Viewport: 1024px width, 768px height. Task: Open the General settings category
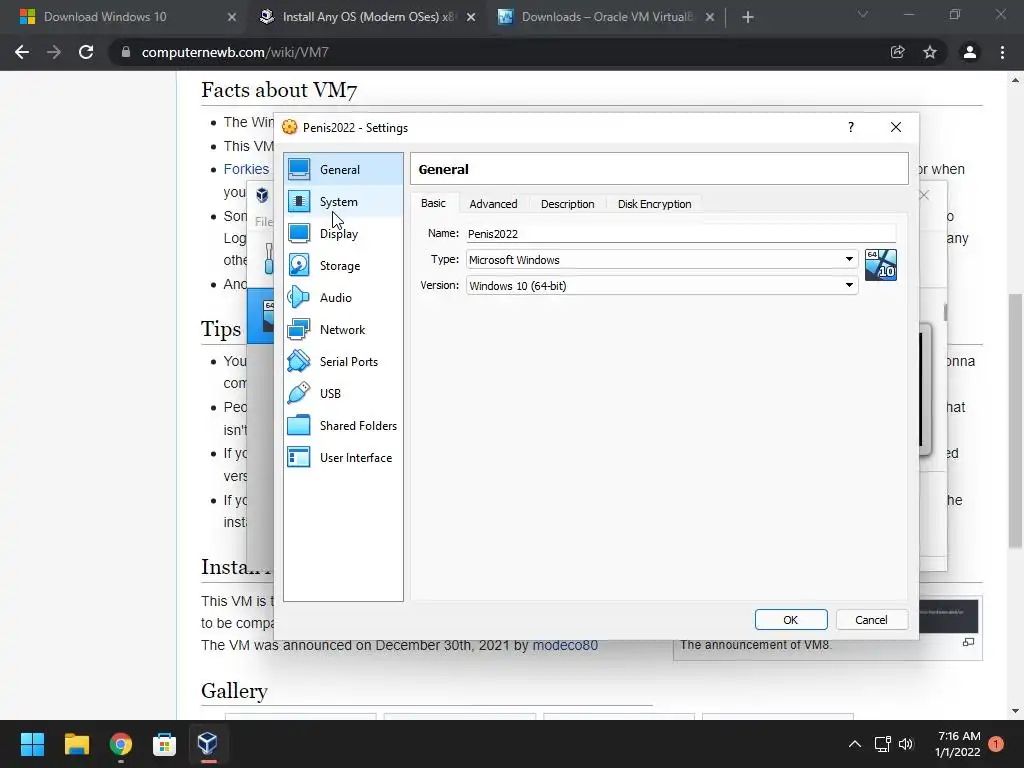click(344, 169)
